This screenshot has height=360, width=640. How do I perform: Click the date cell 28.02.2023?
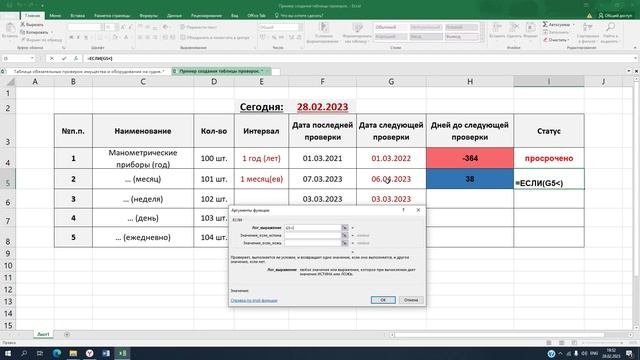[x=322, y=107]
